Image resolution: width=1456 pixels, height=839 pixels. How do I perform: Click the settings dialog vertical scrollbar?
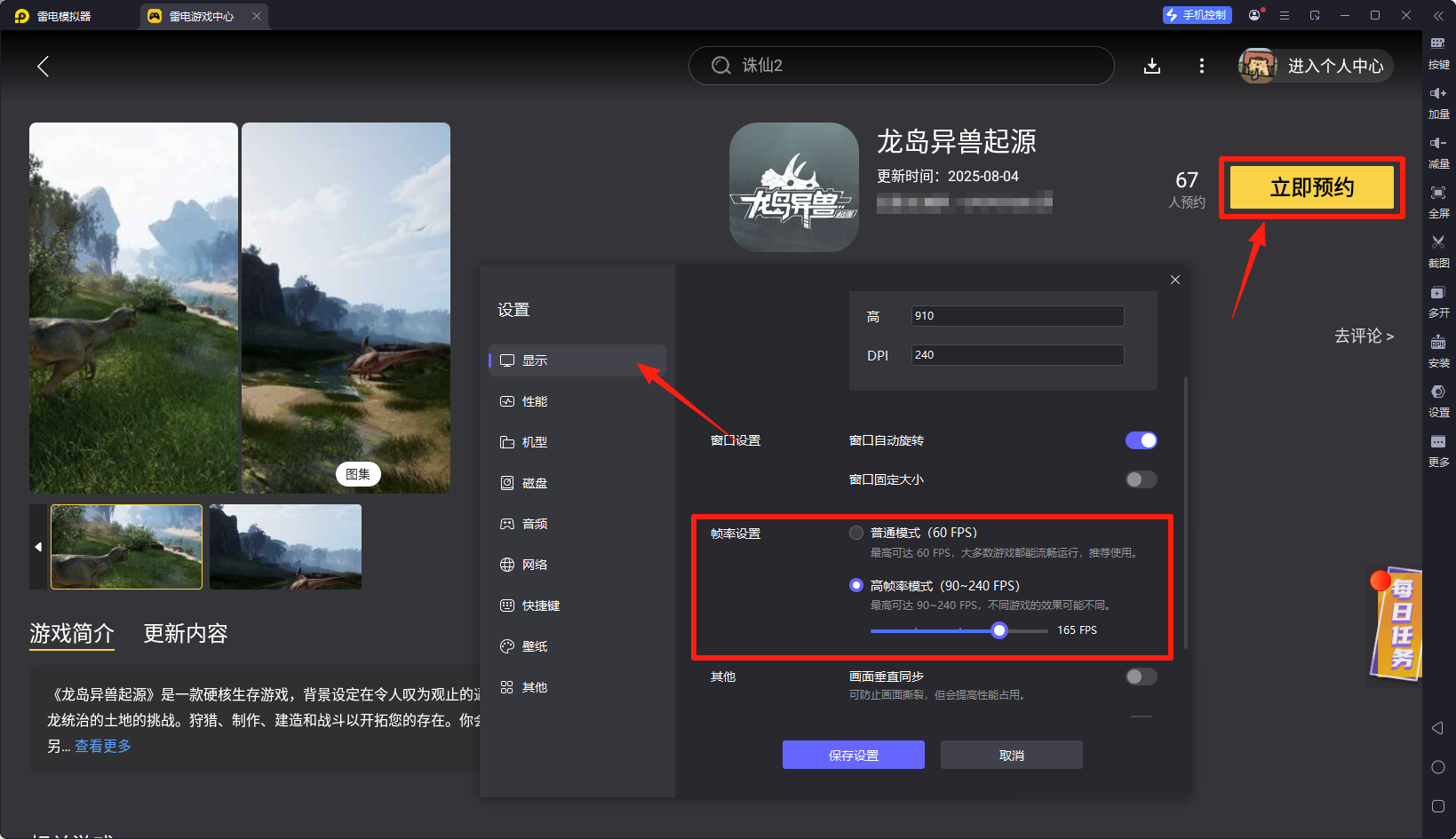tap(1186, 512)
